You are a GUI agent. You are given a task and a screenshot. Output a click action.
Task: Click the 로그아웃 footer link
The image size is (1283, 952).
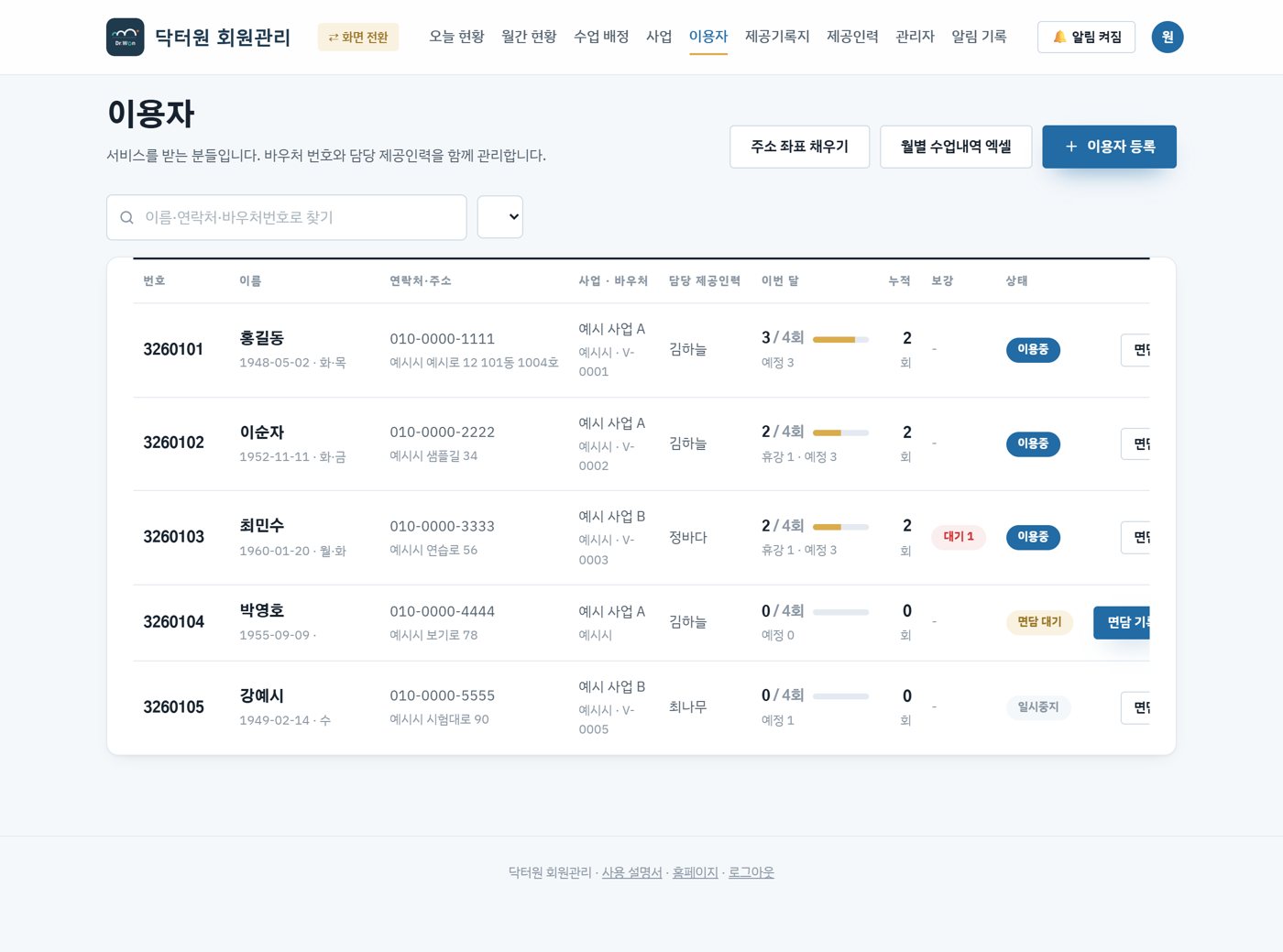751,873
